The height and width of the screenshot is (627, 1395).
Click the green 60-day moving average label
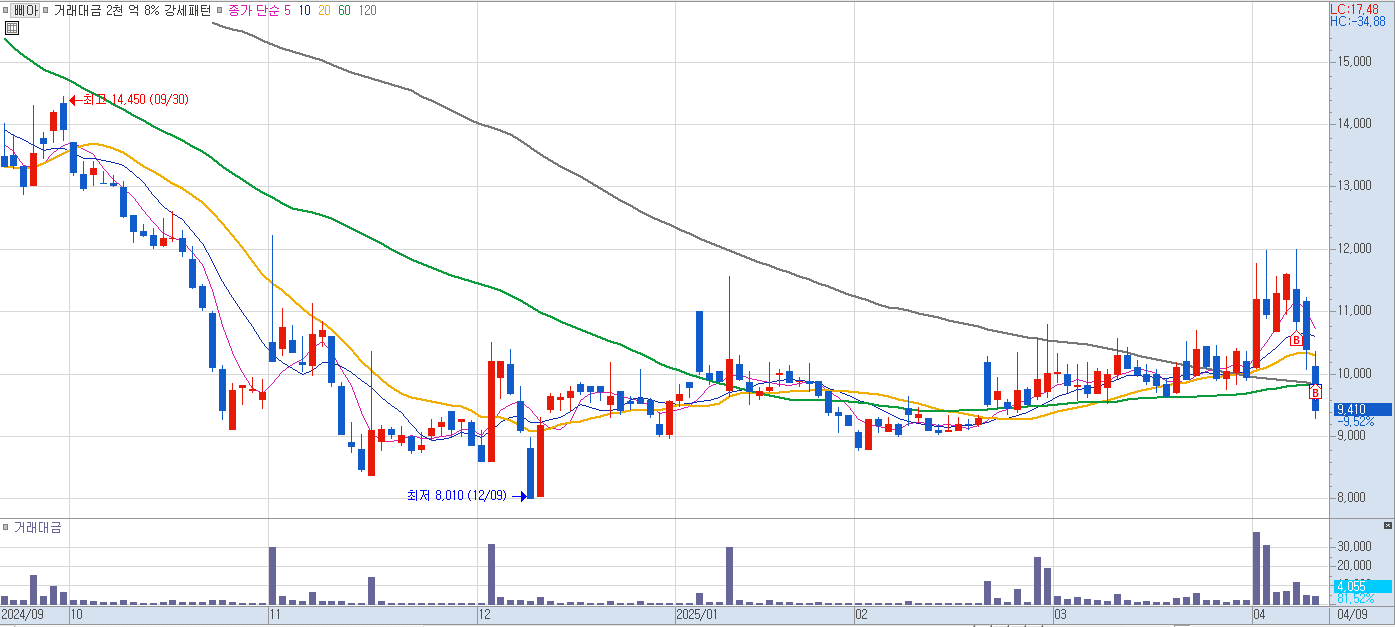tap(345, 10)
